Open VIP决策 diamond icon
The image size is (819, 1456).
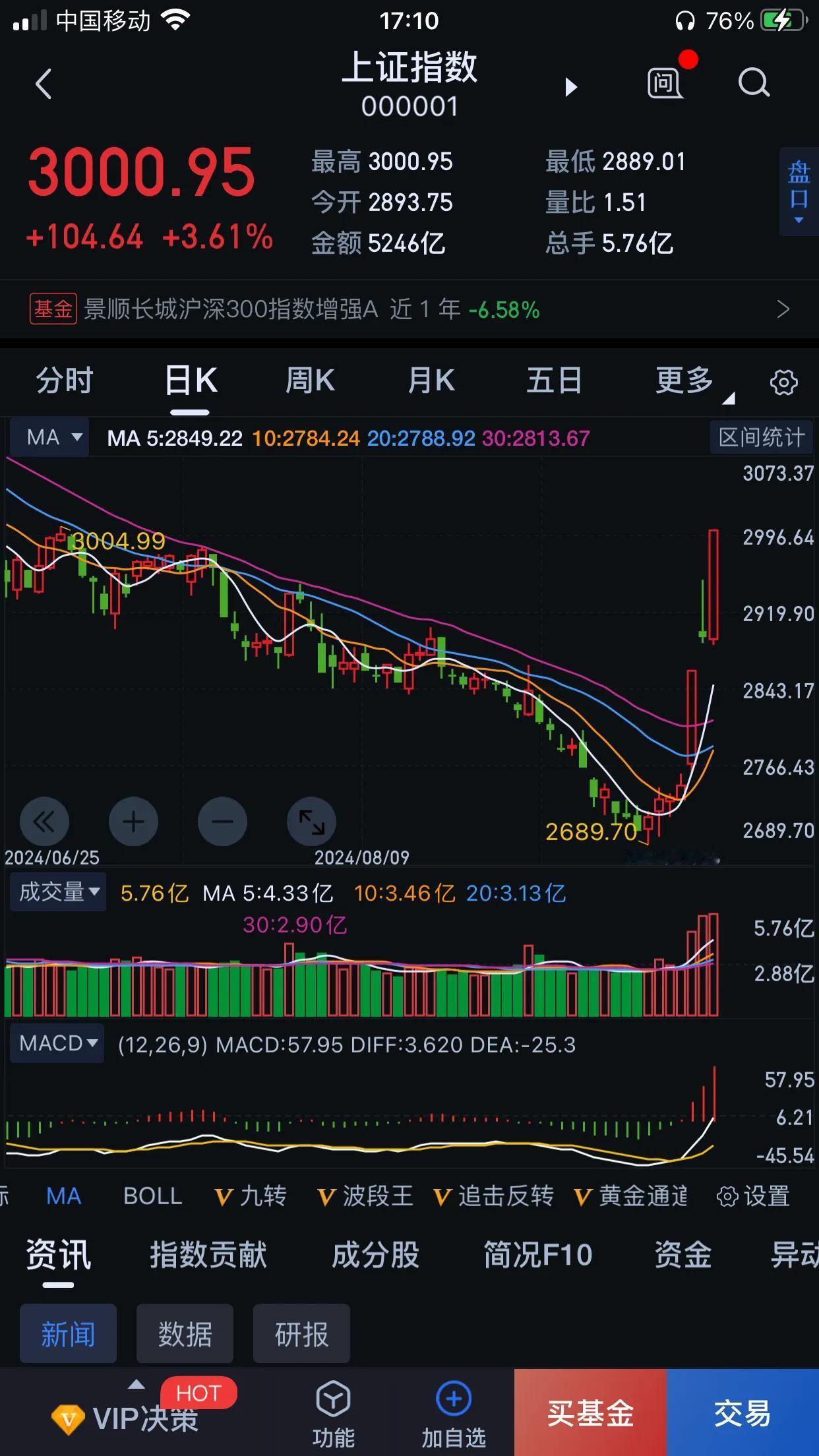click(68, 1420)
